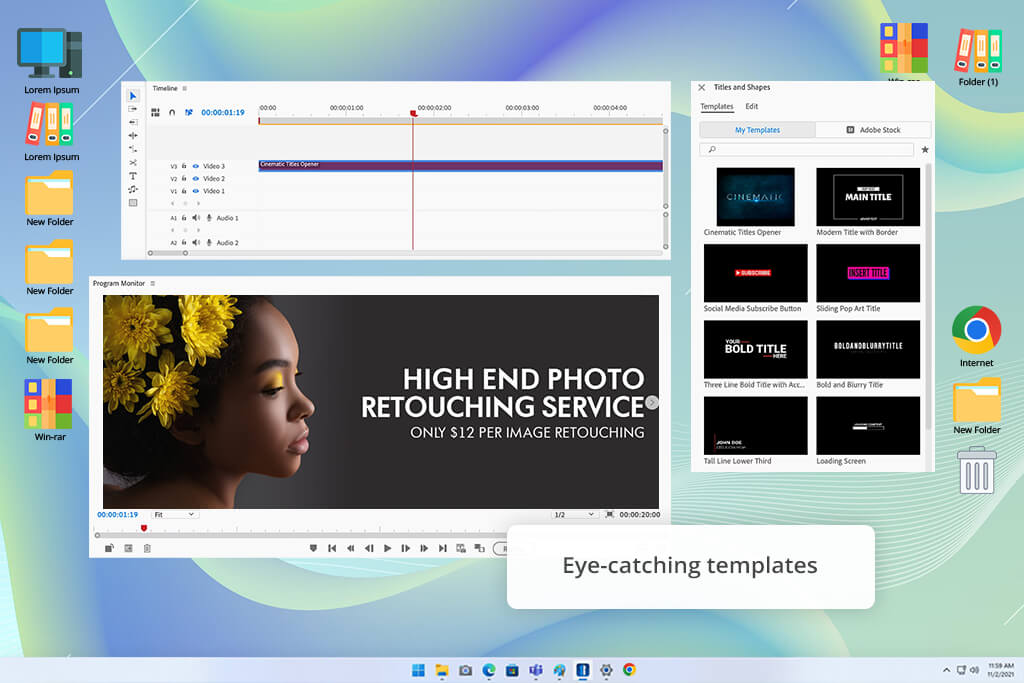Viewport: 1024px width, 683px height.
Task: Hide Video 2 track with eye icon
Action: point(195,178)
